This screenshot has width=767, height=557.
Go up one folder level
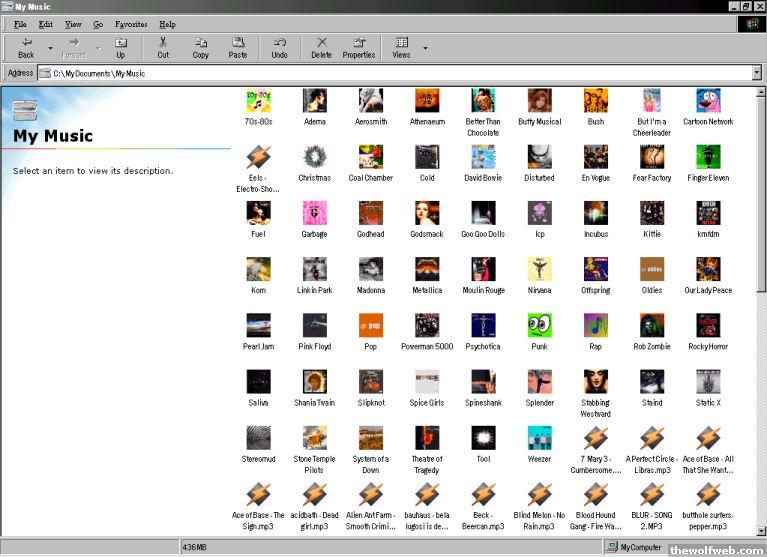point(120,47)
